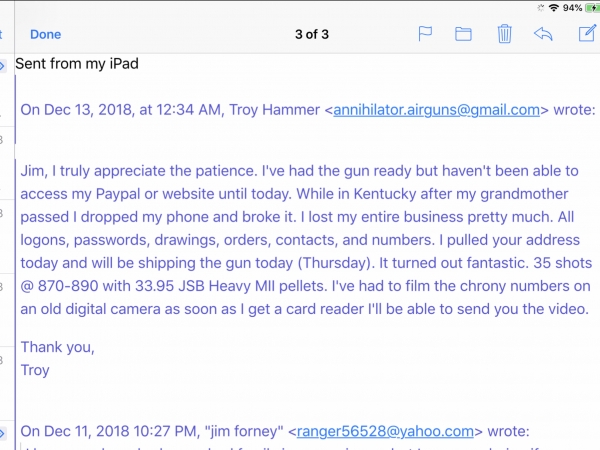Tap the 'Troy' signature name
Screen dimensions: 600x450
[x=35, y=370]
